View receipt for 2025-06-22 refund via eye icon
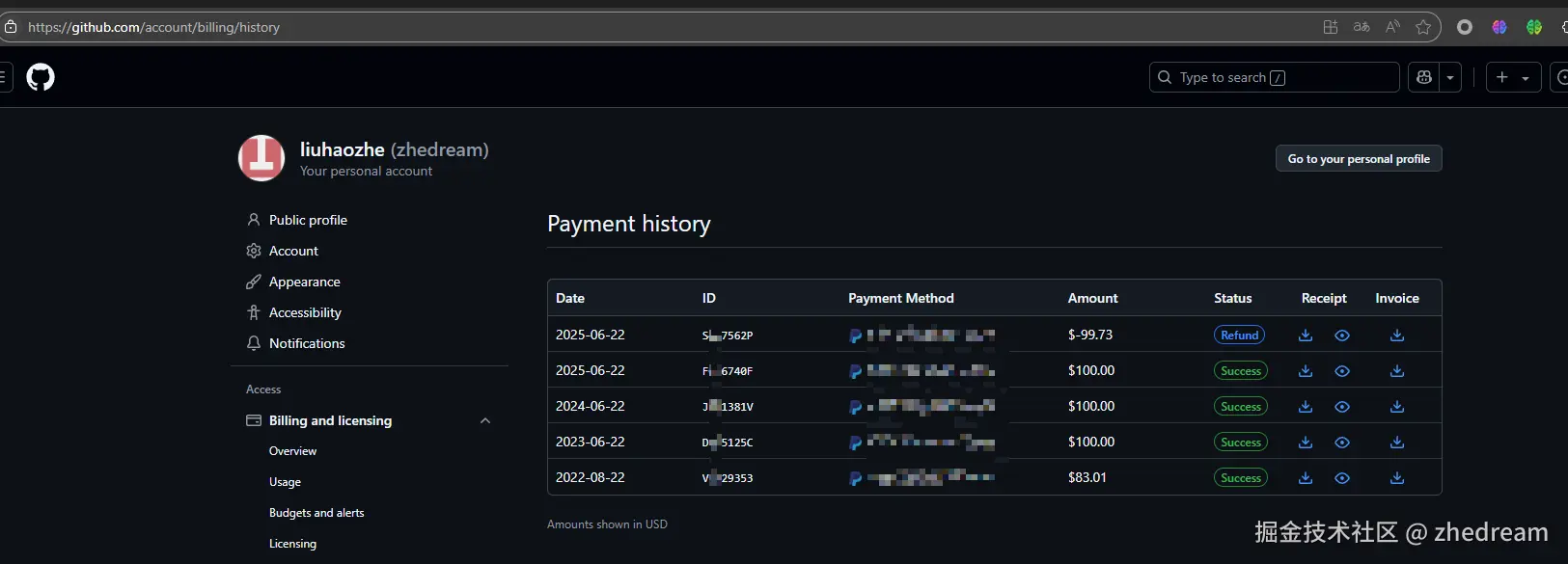 (x=1341, y=336)
